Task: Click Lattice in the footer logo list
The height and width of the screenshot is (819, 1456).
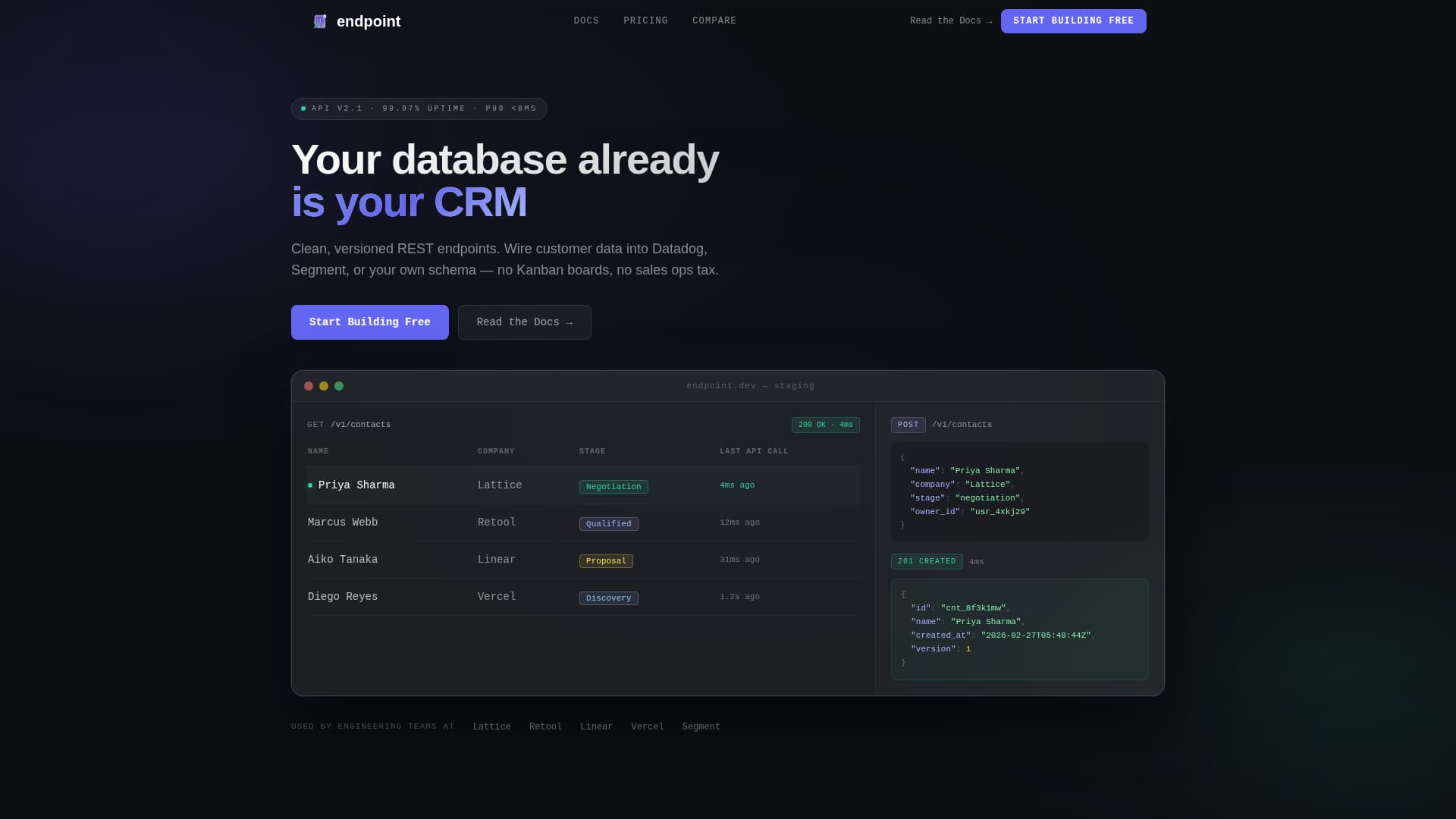Action: 491,726
